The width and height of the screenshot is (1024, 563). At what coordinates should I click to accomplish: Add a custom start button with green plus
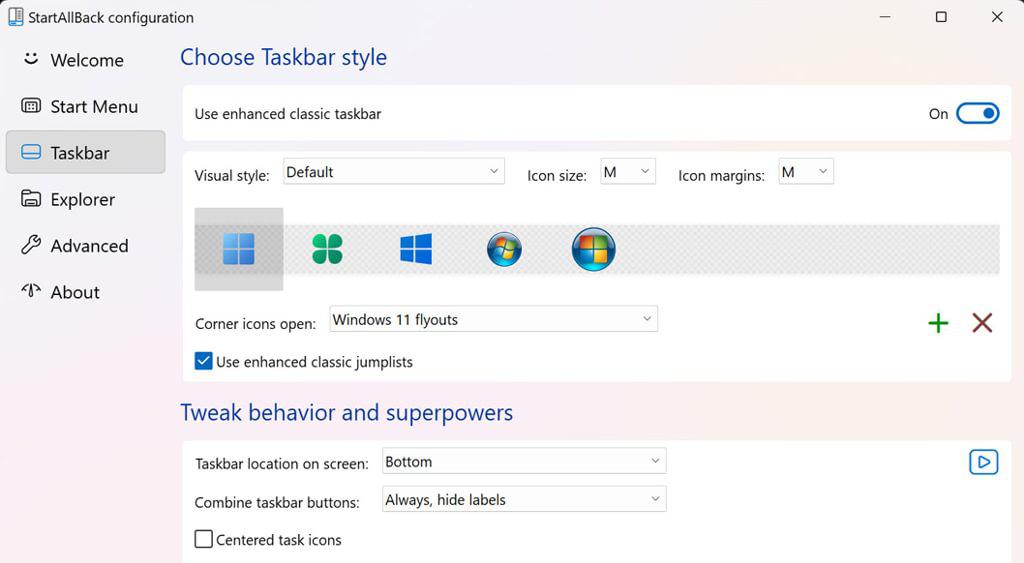coord(938,323)
